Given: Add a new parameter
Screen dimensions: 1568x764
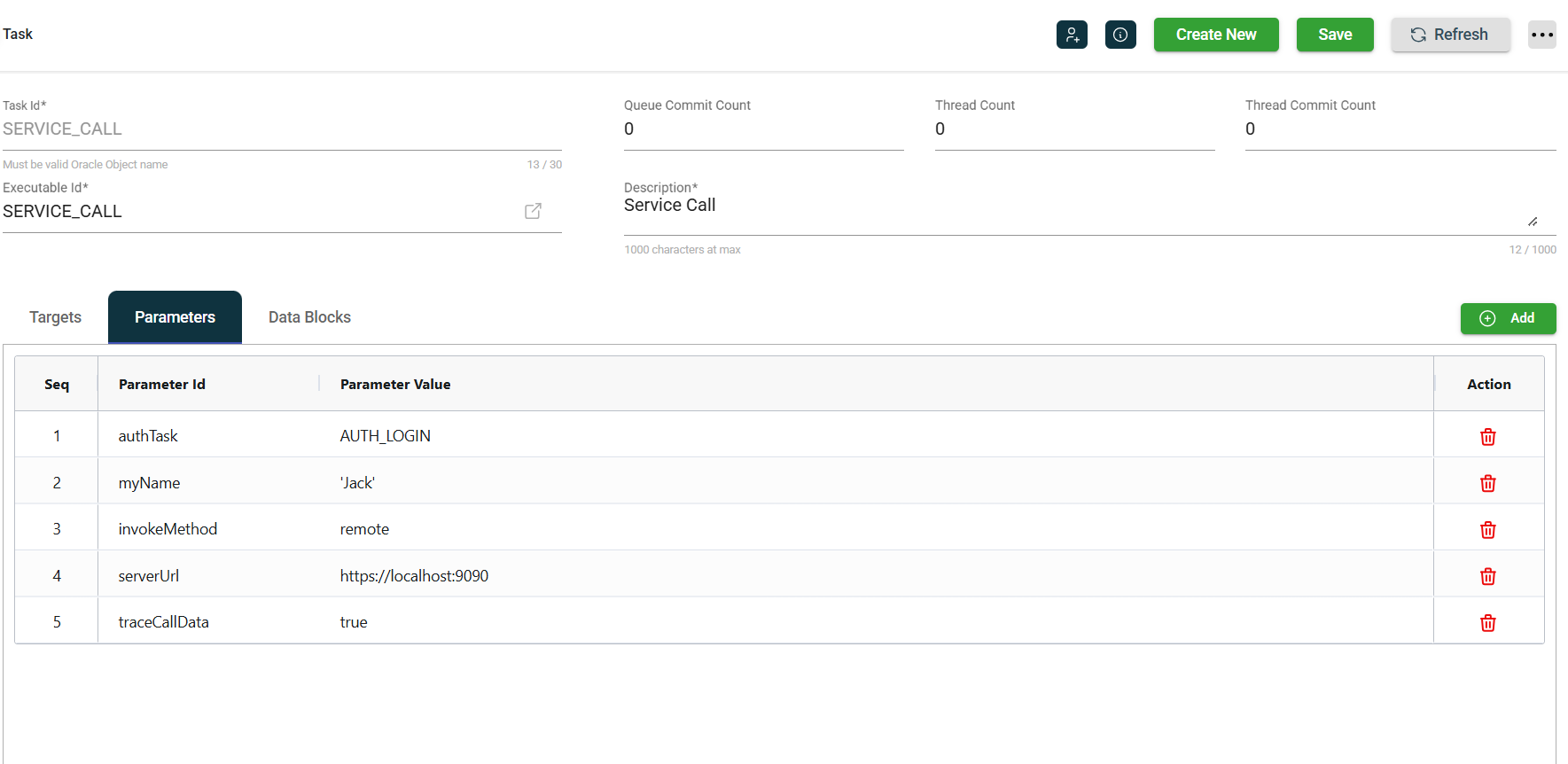Looking at the screenshot, I should tap(1508, 318).
